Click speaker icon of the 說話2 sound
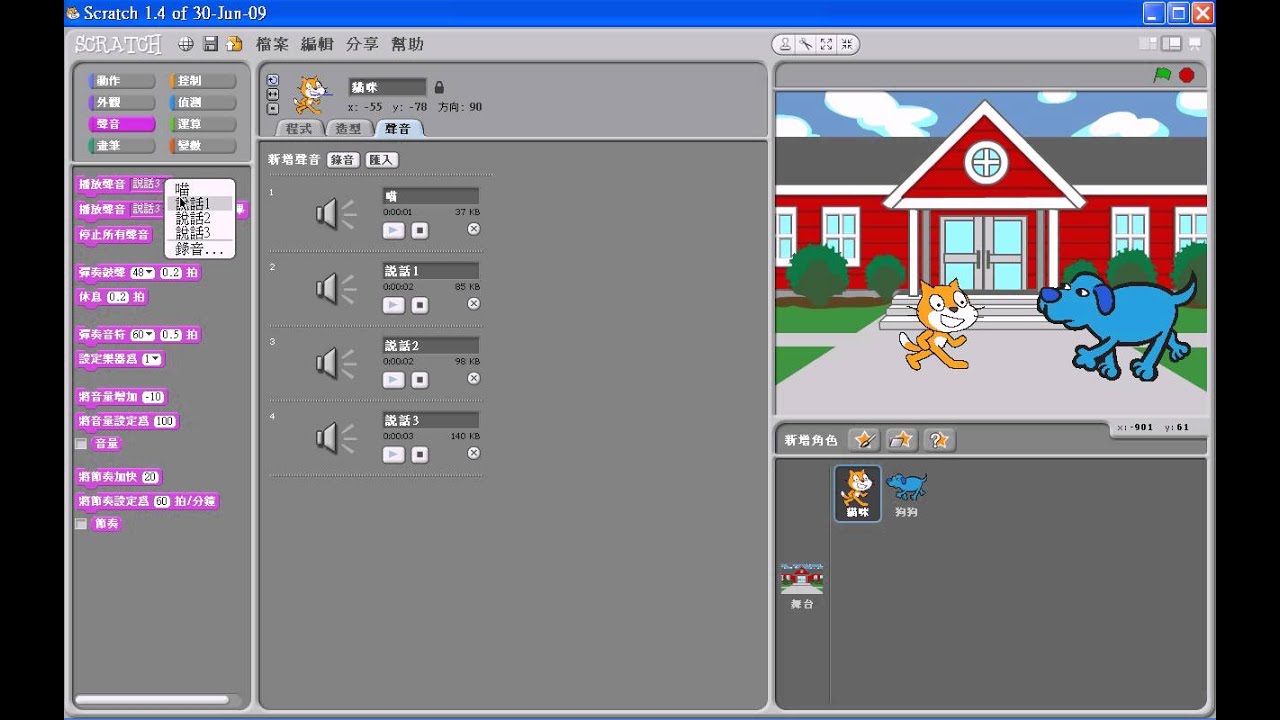Image resolution: width=1280 pixels, height=720 pixels. point(336,363)
